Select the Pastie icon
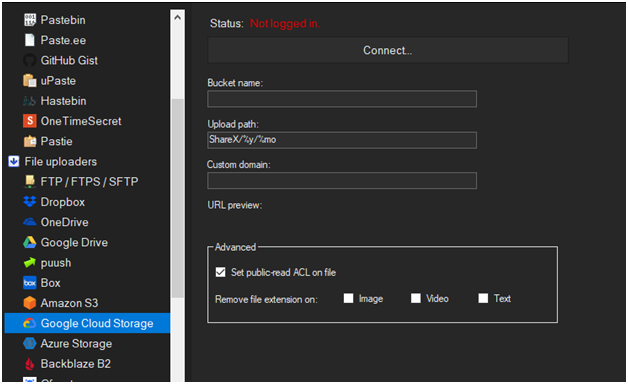Viewport: 628px width, 384px height. click(x=30, y=141)
